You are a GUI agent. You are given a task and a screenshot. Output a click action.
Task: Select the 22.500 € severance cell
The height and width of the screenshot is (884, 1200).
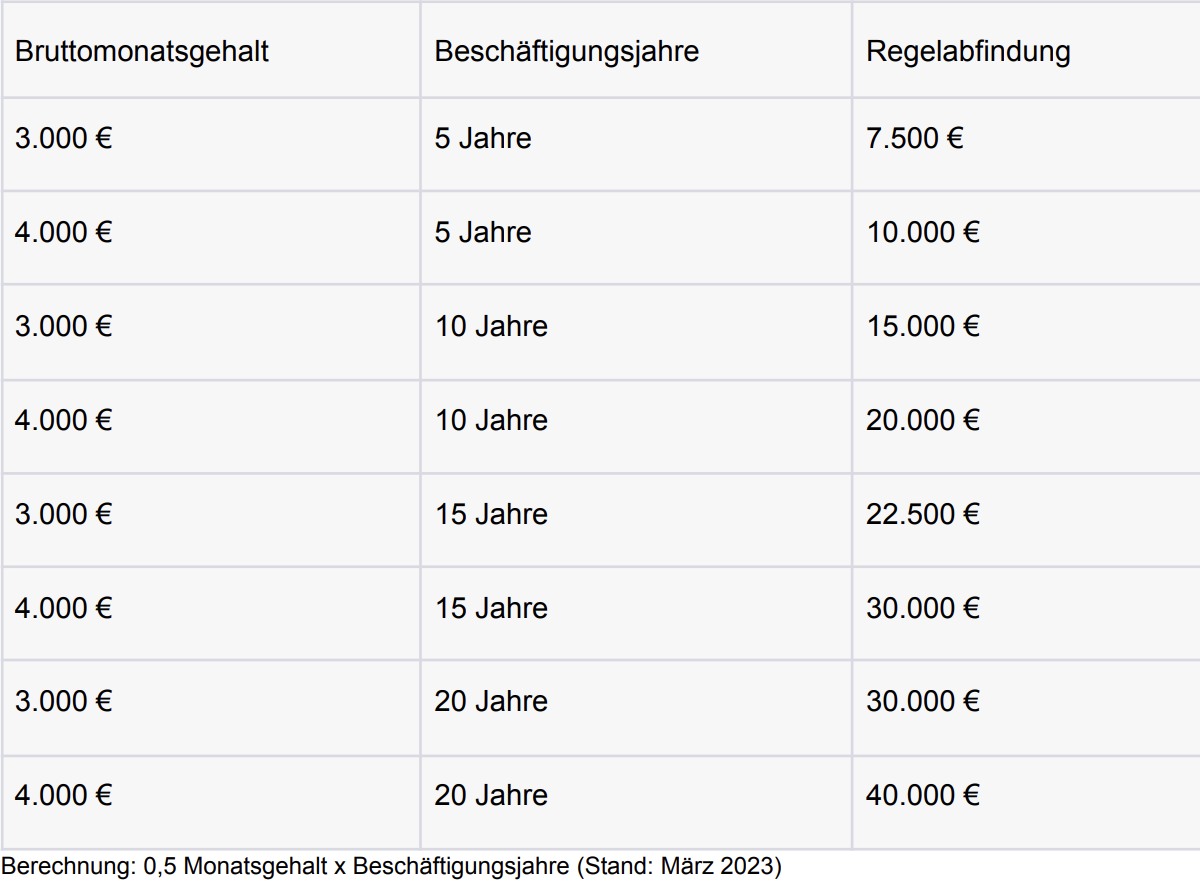click(x=922, y=514)
